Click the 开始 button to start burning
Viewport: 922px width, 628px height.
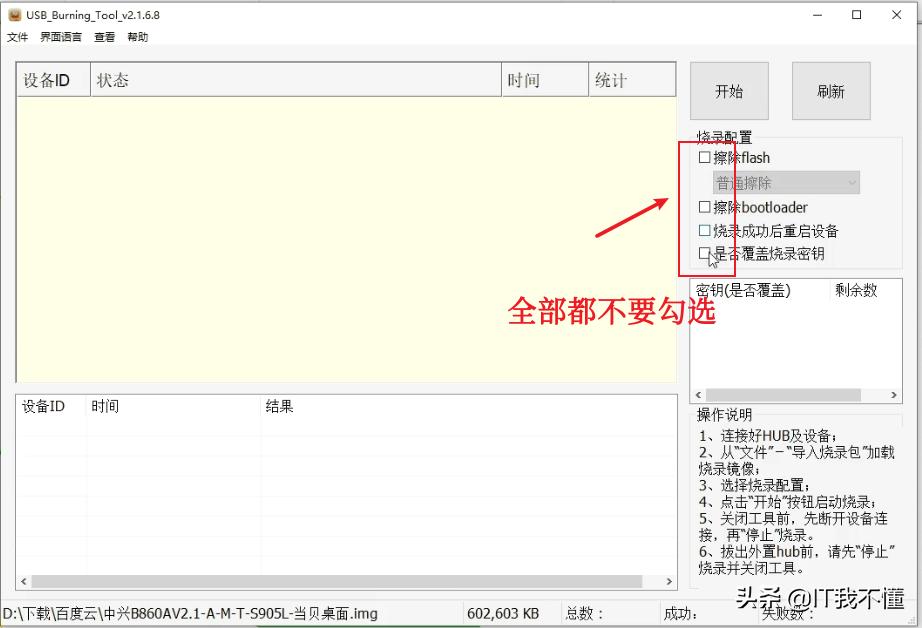point(729,90)
